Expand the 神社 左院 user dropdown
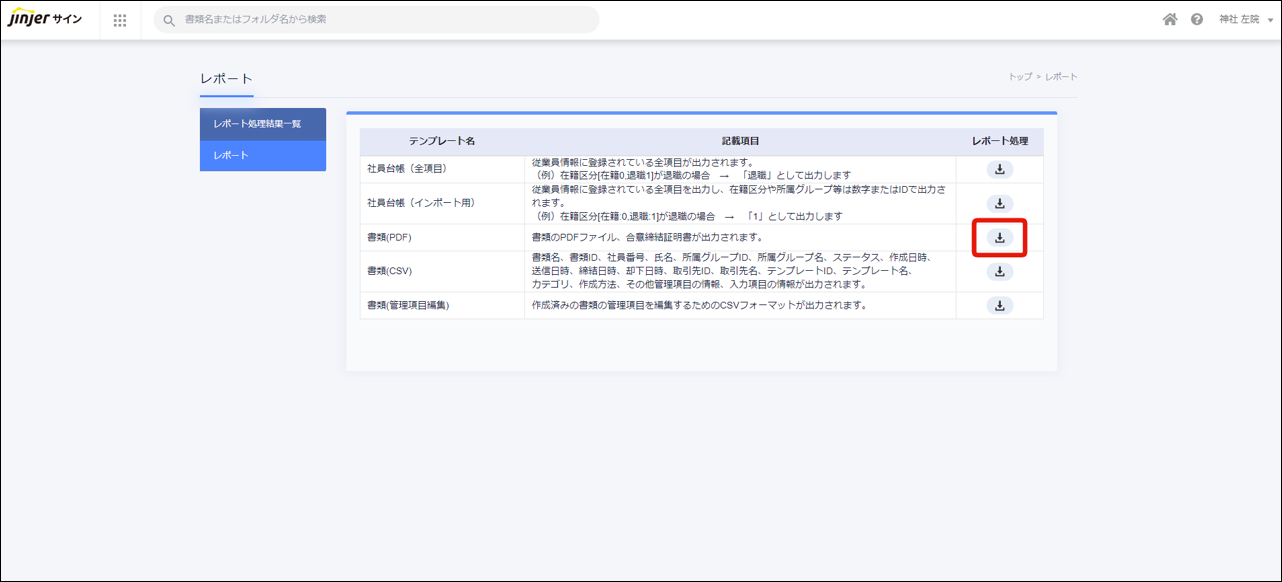Image resolution: width=1282 pixels, height=582 pixels. 1245,20
